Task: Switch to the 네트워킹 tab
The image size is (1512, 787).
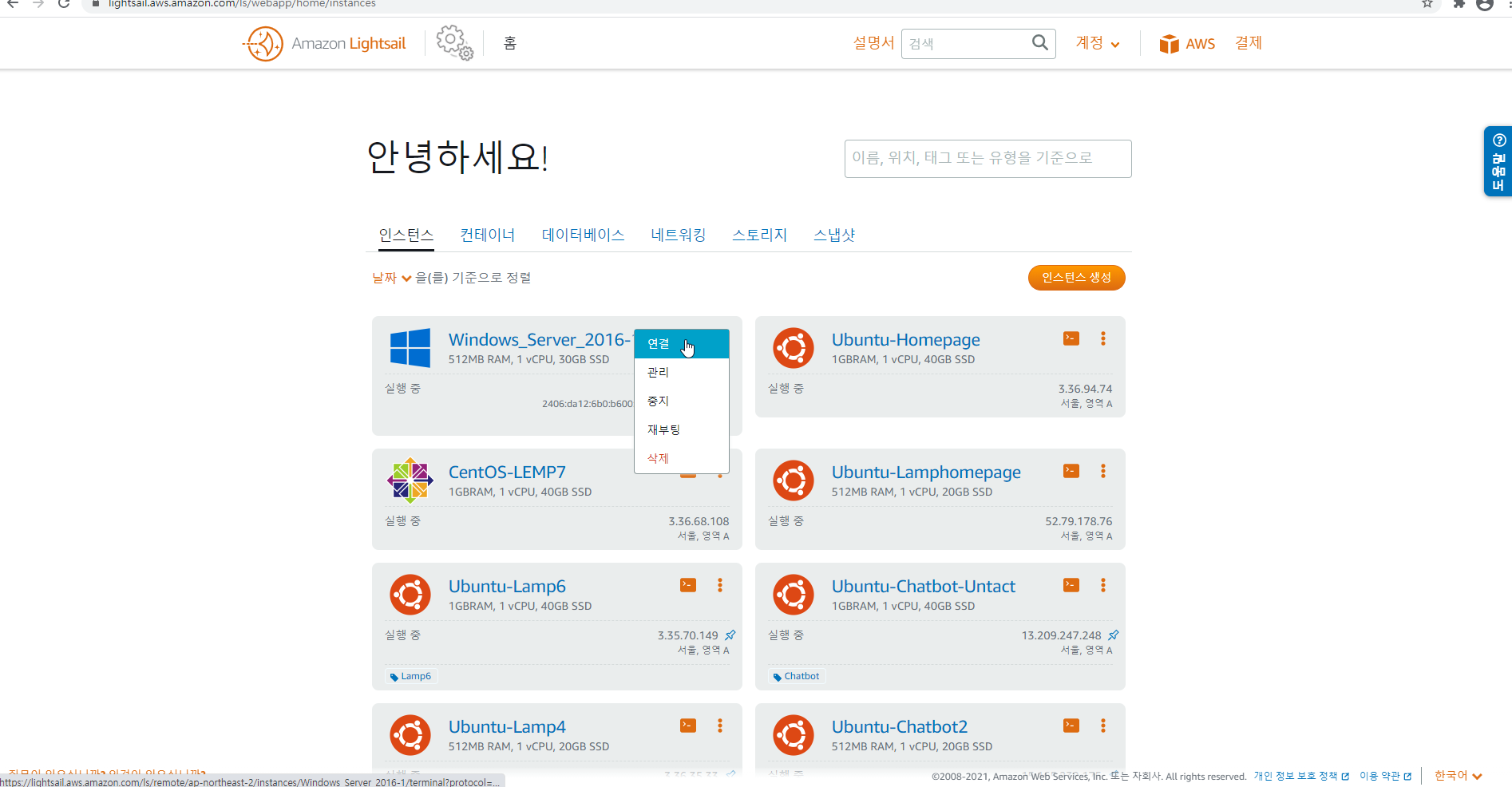Action: point(679,235)
